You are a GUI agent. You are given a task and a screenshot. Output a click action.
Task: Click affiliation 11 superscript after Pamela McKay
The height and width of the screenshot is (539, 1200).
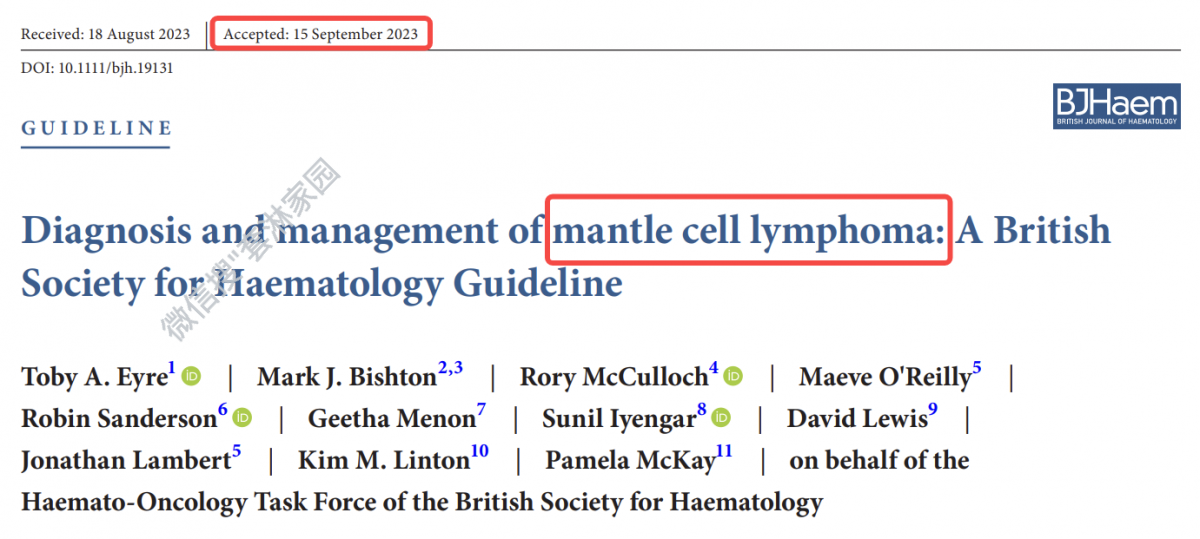coord(724,451)
